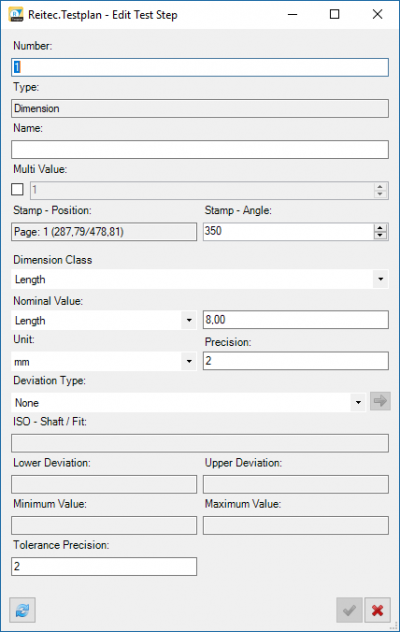Click into the empty Name field
Screen dimensions: 400x632
pos(200,150)
